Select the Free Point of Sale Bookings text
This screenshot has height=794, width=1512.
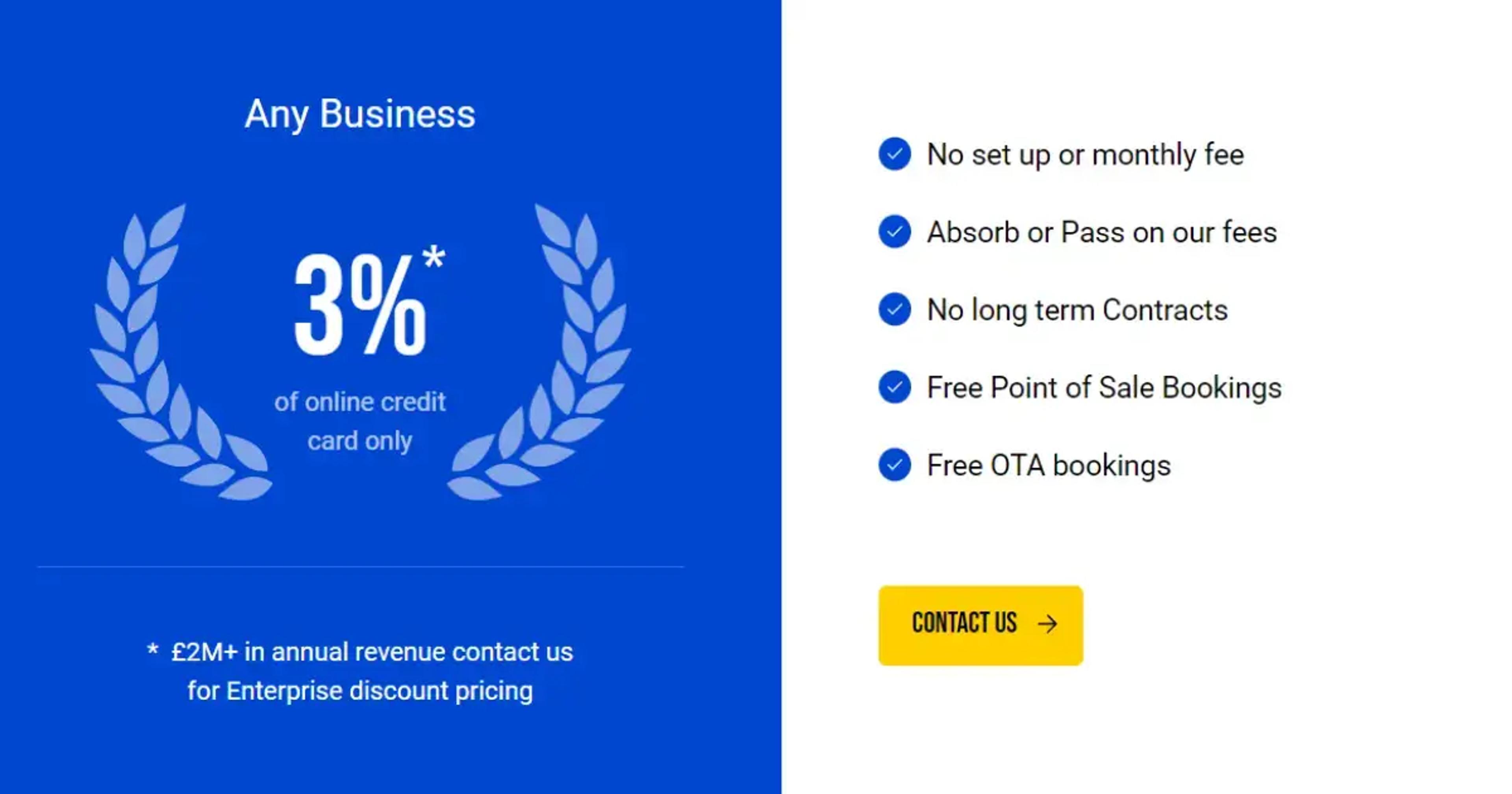[x=1104, y=388]
